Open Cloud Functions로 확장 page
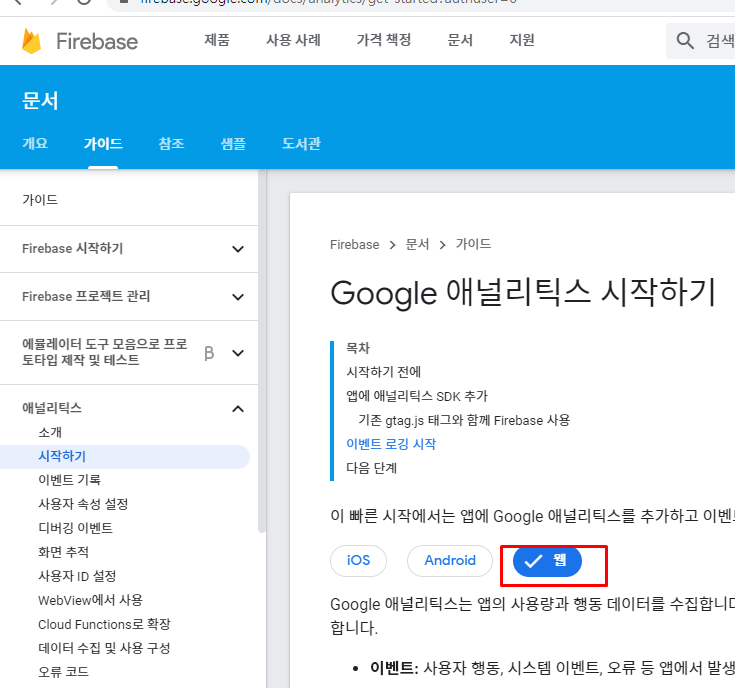 coord(104,624)
